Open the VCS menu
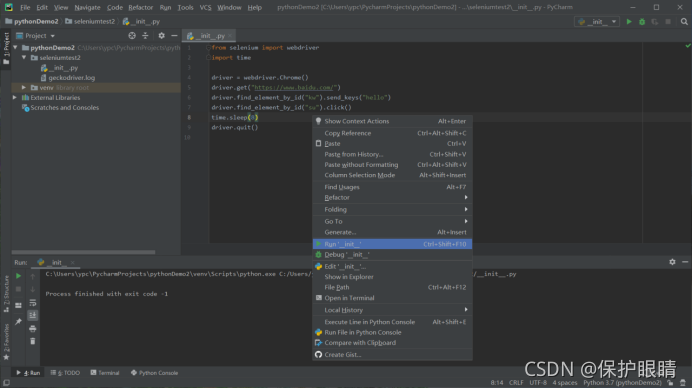 click(205, 8)
